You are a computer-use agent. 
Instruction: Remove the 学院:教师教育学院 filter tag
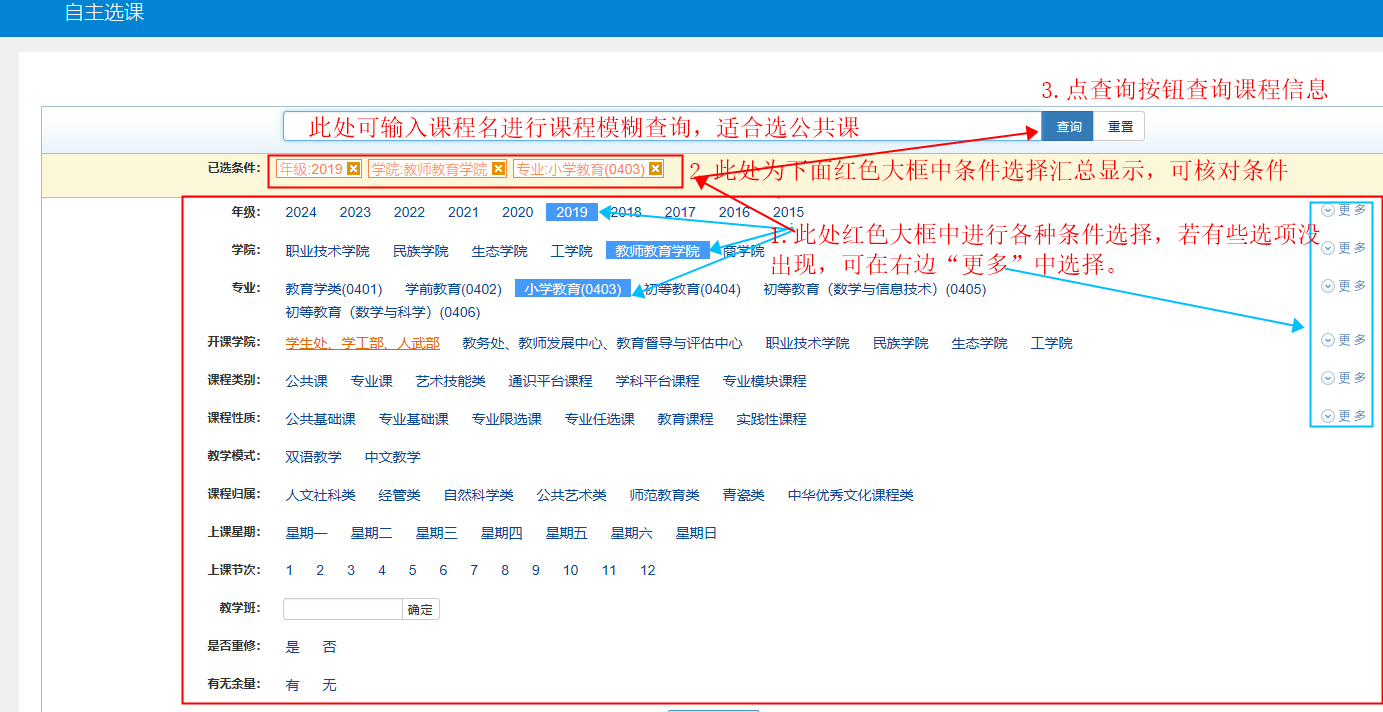coord(498,169)
